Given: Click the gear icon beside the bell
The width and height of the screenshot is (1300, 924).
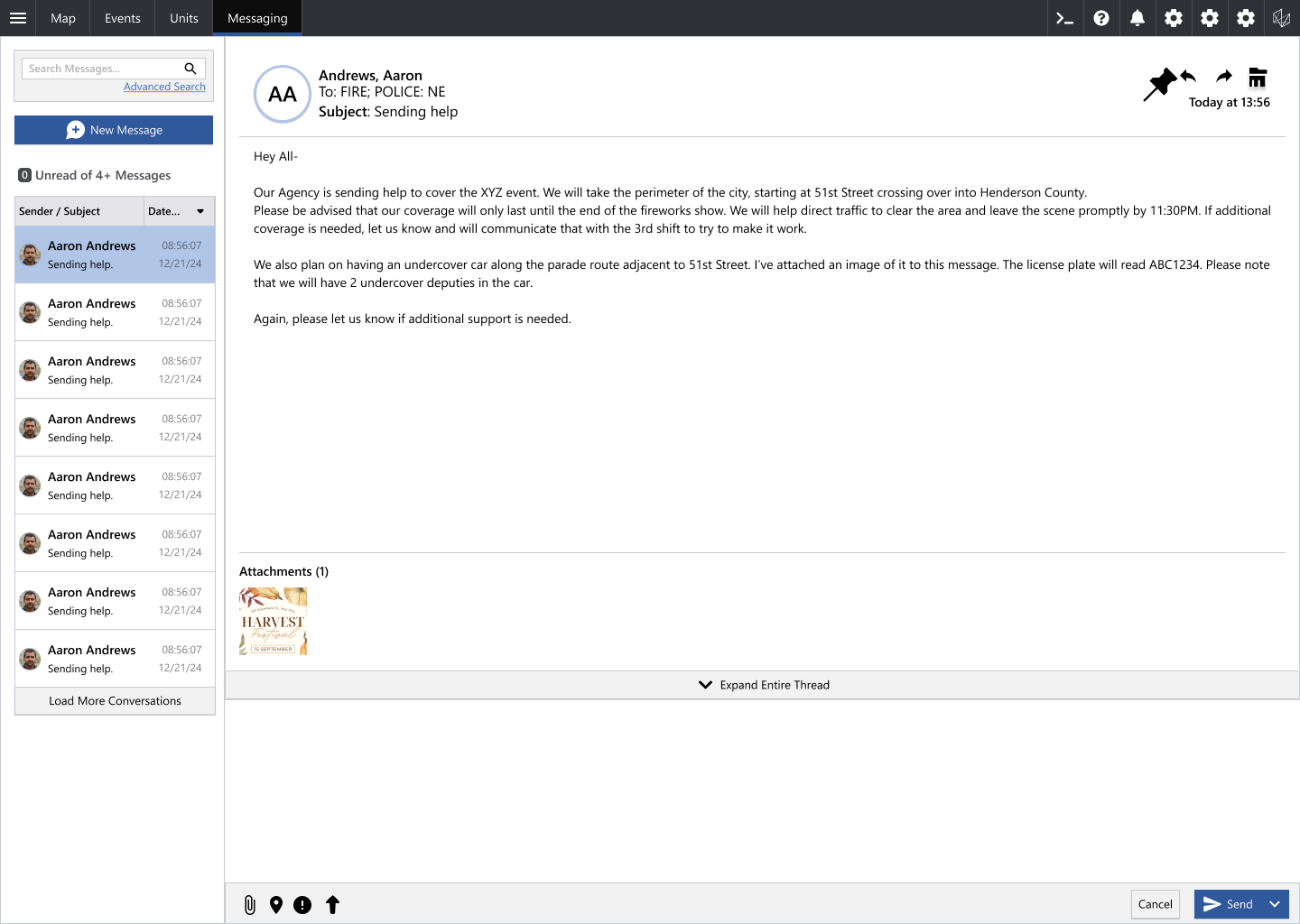Looking at the screenshot, I should tap(1174, 18).
